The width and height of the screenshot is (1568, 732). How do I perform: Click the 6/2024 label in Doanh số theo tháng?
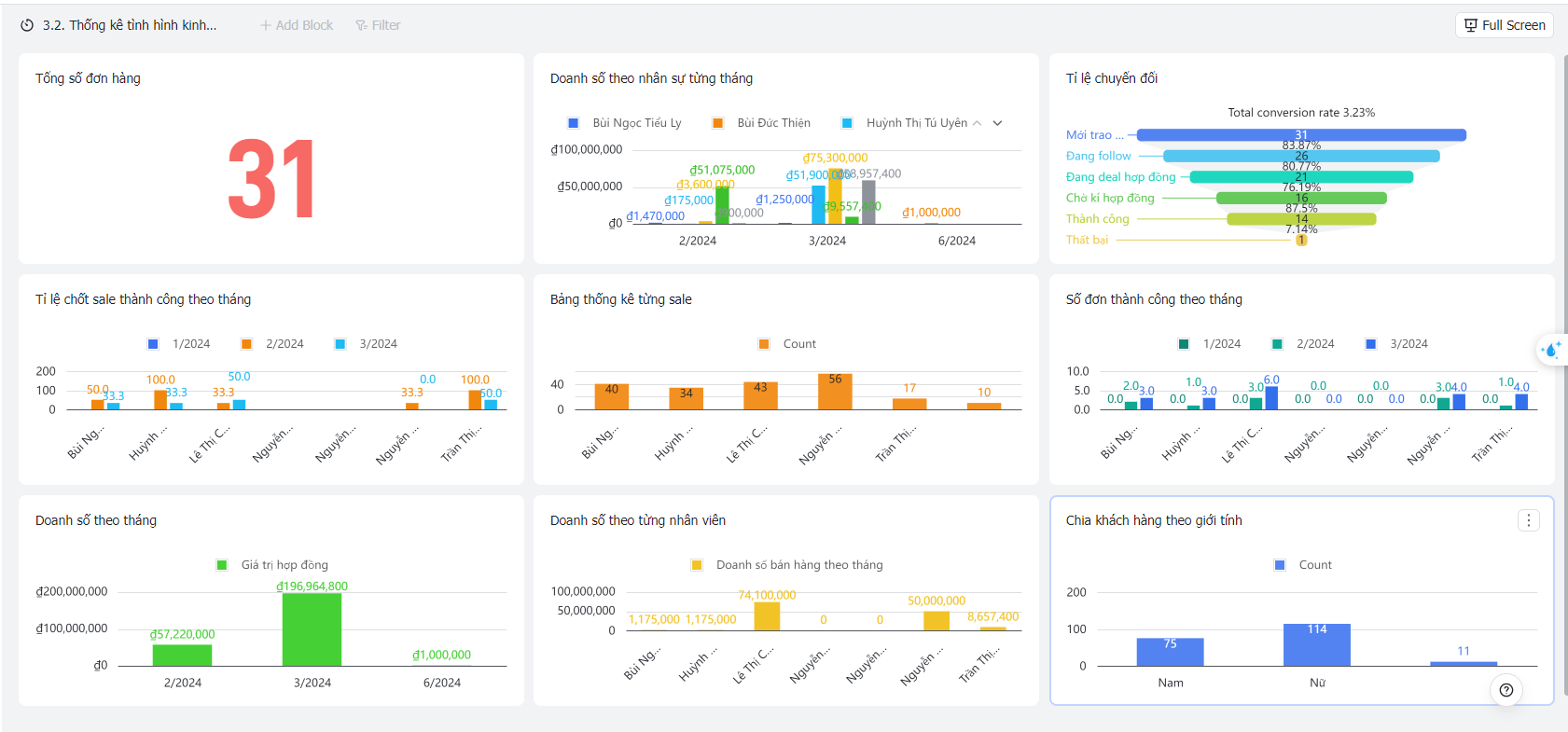(x=442, y=683)
